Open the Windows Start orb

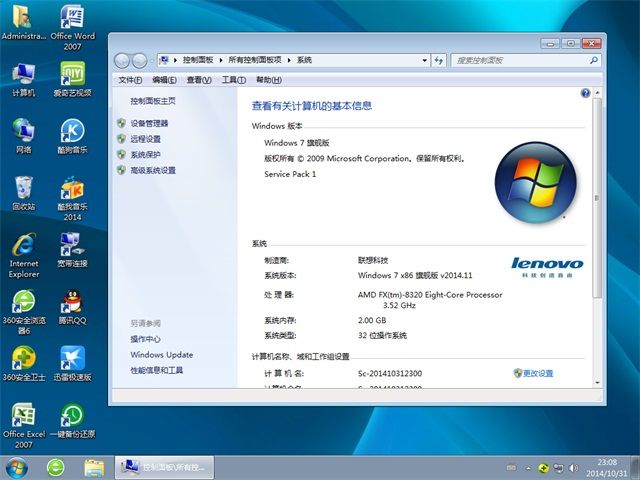click(x=17, y=467)
